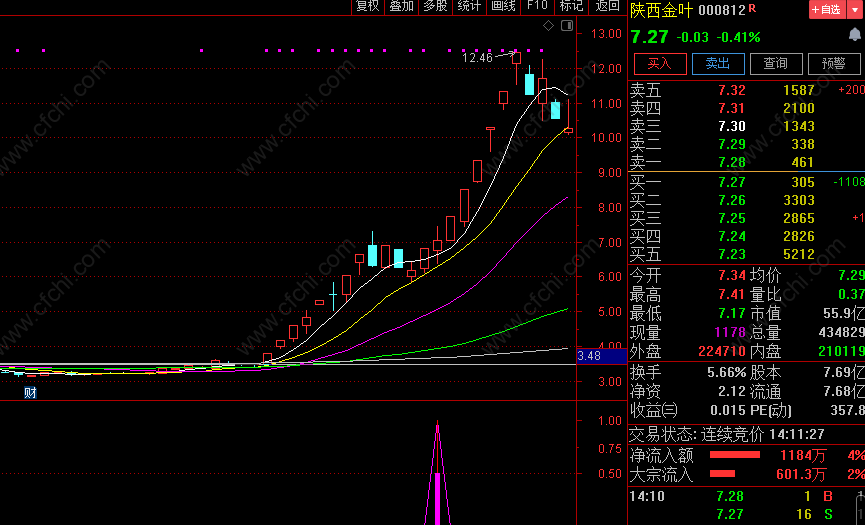Click the +自选 add to watchlist button

coord(826,9)
